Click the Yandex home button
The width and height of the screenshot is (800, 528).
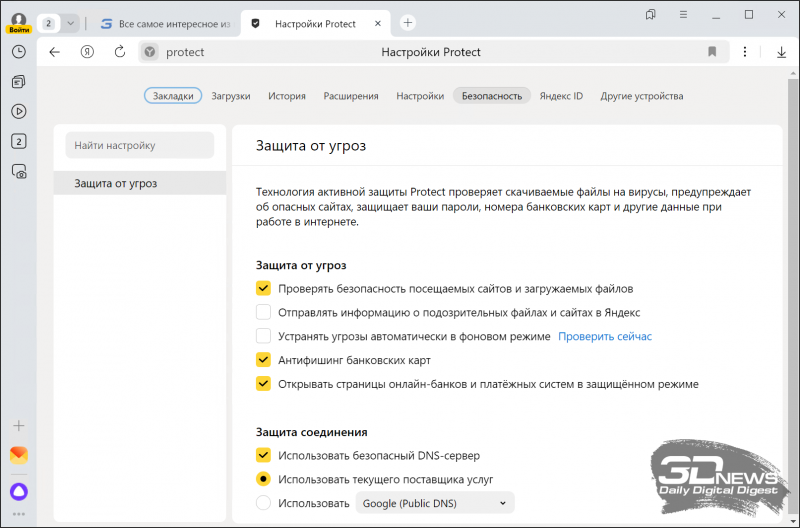[87, 52]
